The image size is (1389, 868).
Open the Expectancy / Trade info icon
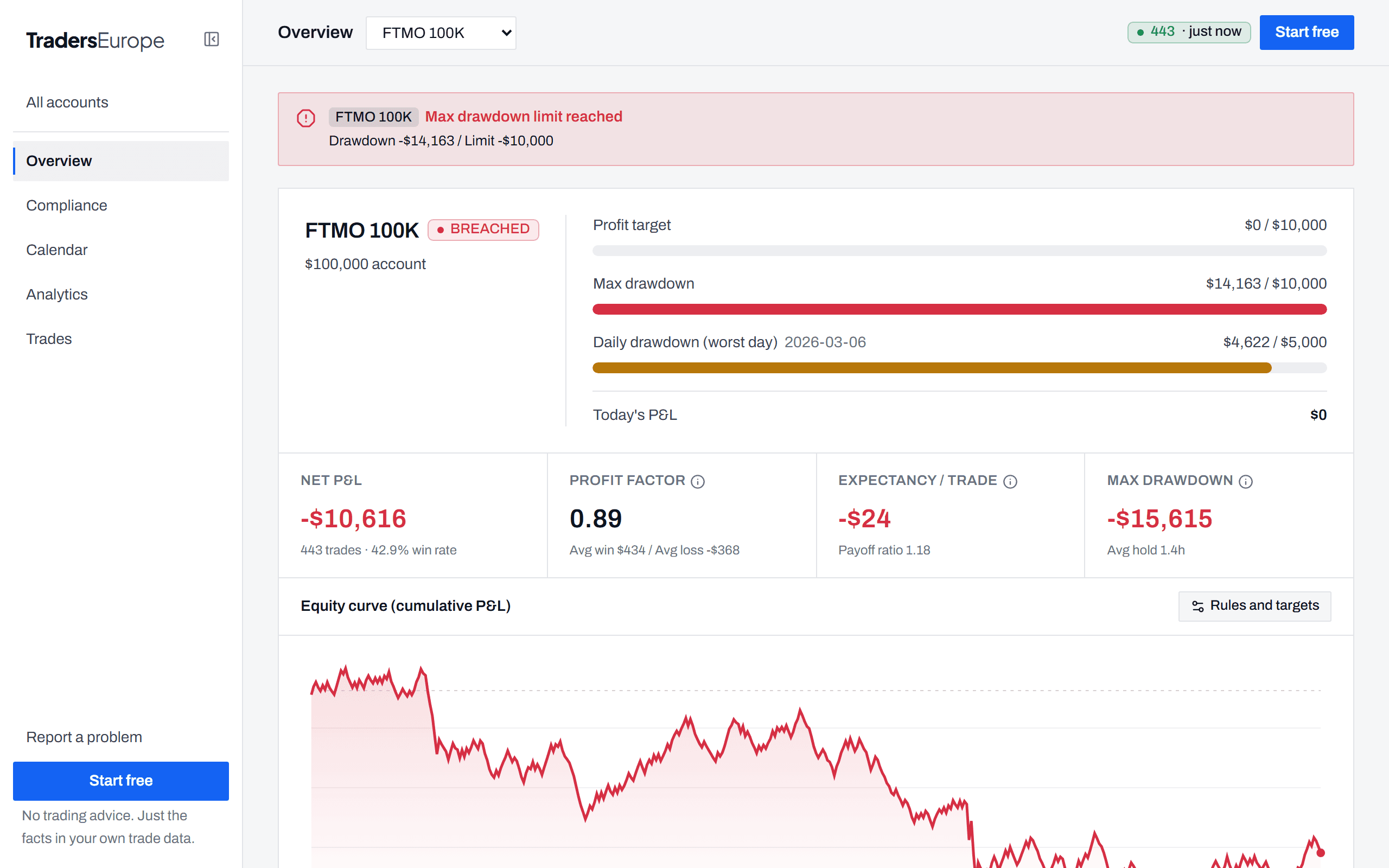[1010, 482]
